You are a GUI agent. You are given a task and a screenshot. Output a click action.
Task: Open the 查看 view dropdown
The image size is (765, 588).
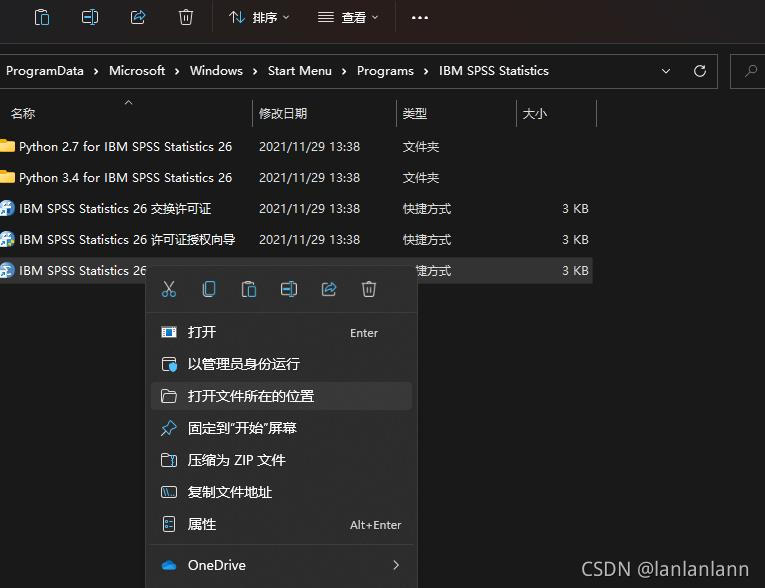tap(348, 18)
